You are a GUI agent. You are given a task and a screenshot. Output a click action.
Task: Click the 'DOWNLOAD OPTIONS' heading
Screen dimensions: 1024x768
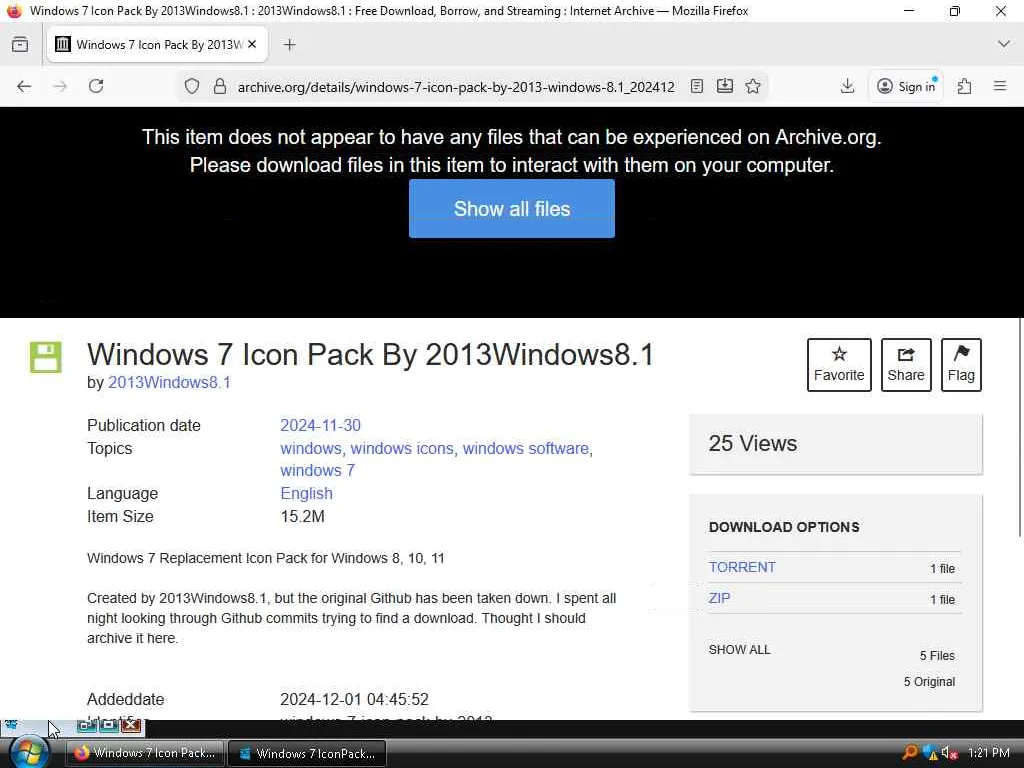click(x=784, y=527)
